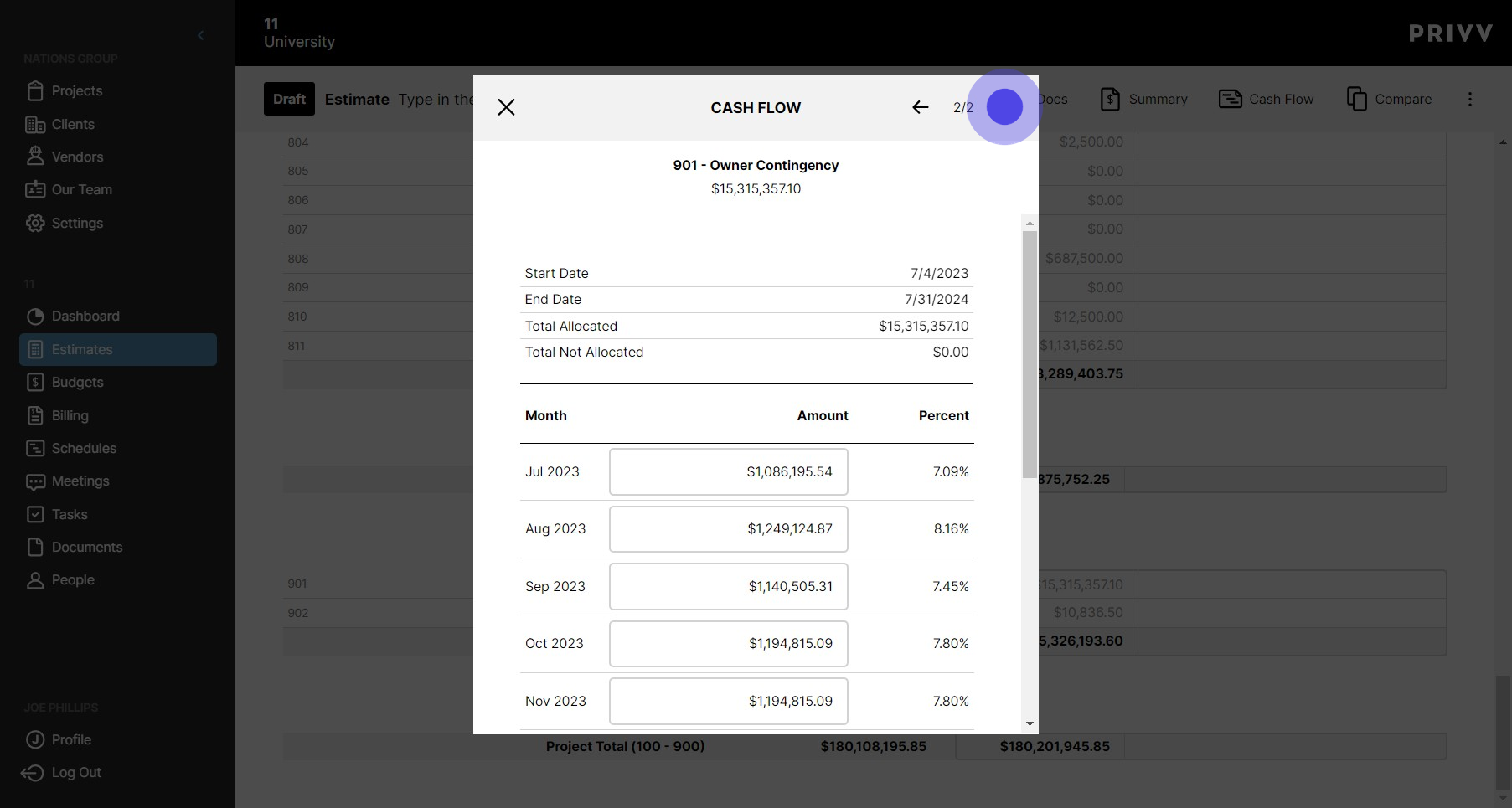Open Meetings page
This screenshot has width=1512, height=808.
68,481
